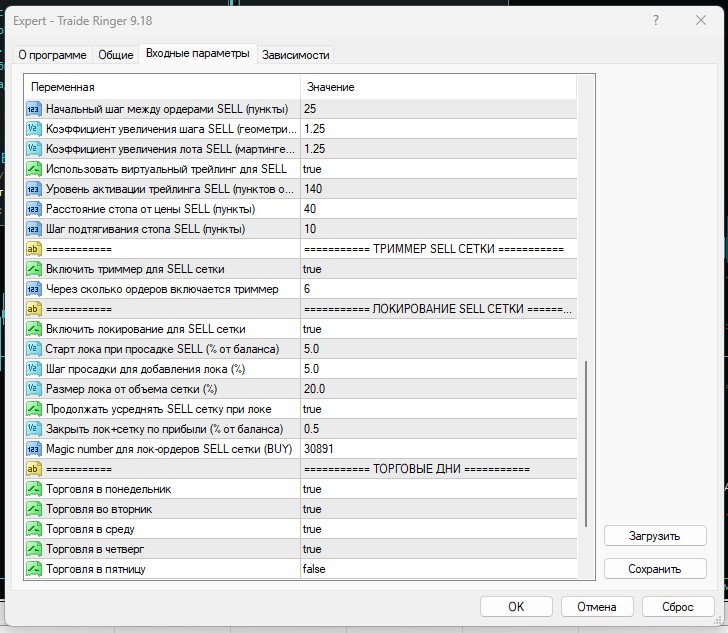
Task: Click icon of Включить триммер для SELL сетки
Action: pos(34,269)
